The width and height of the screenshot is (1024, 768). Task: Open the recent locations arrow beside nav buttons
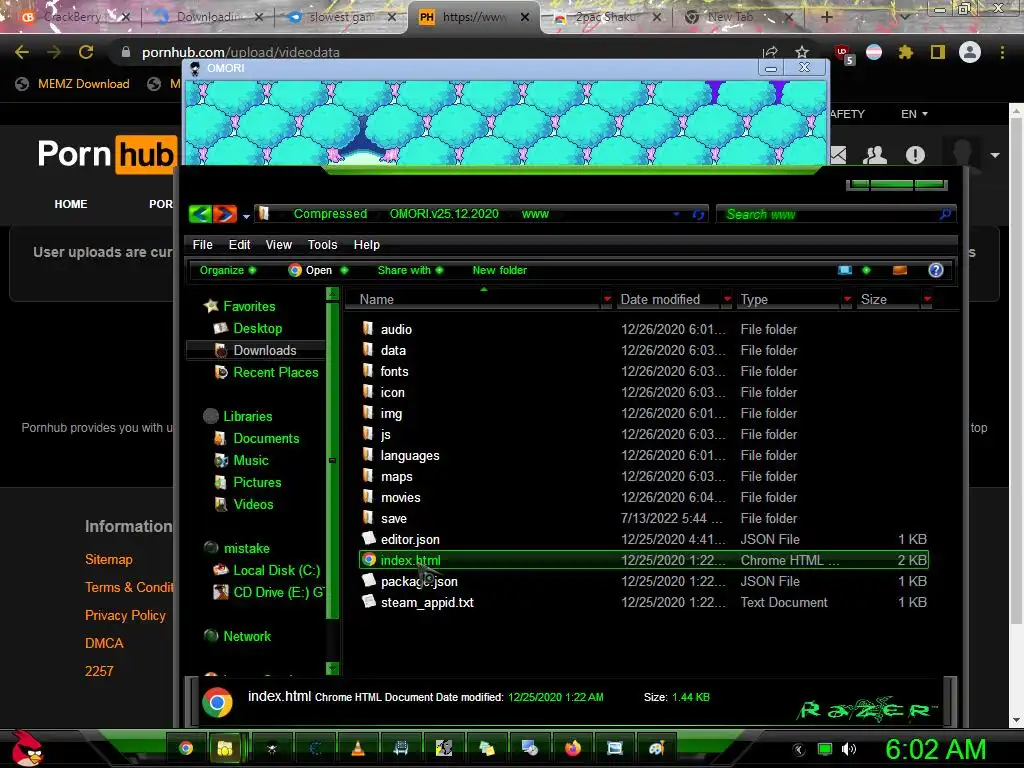pos(246,216)
